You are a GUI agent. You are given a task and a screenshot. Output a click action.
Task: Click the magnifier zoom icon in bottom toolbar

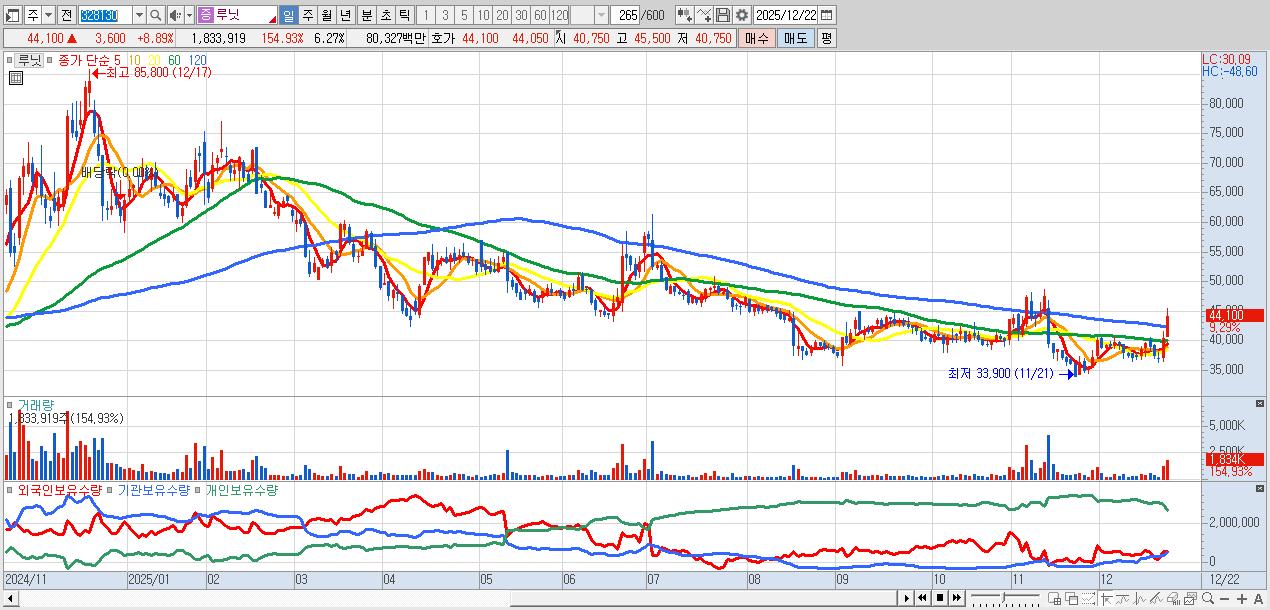click(1207, 598)
